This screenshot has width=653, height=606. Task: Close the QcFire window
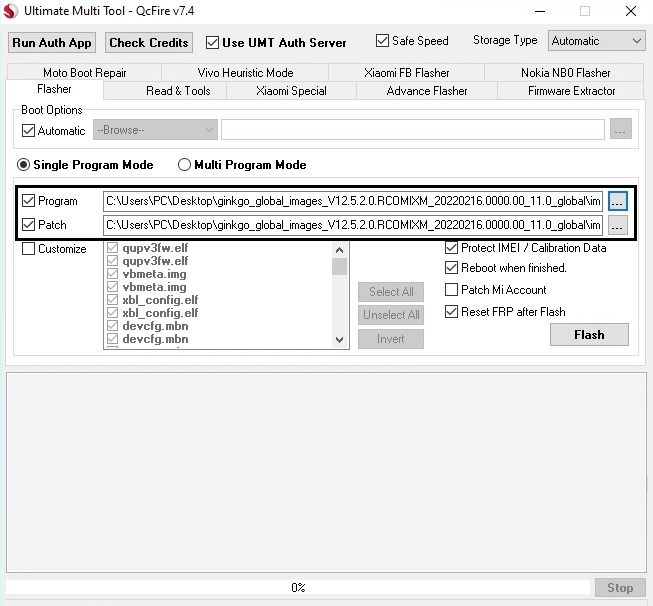coord(631,11)
